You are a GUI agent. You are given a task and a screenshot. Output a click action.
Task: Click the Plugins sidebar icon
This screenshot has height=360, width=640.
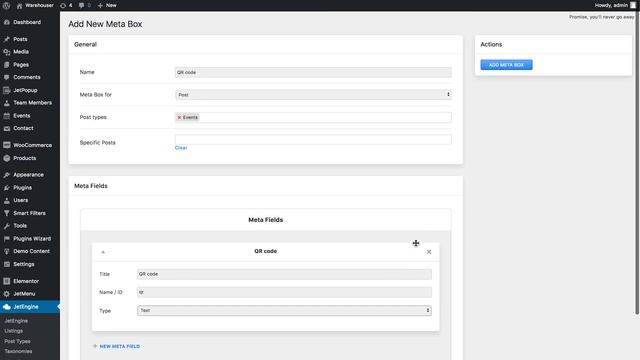pos(7,188)
